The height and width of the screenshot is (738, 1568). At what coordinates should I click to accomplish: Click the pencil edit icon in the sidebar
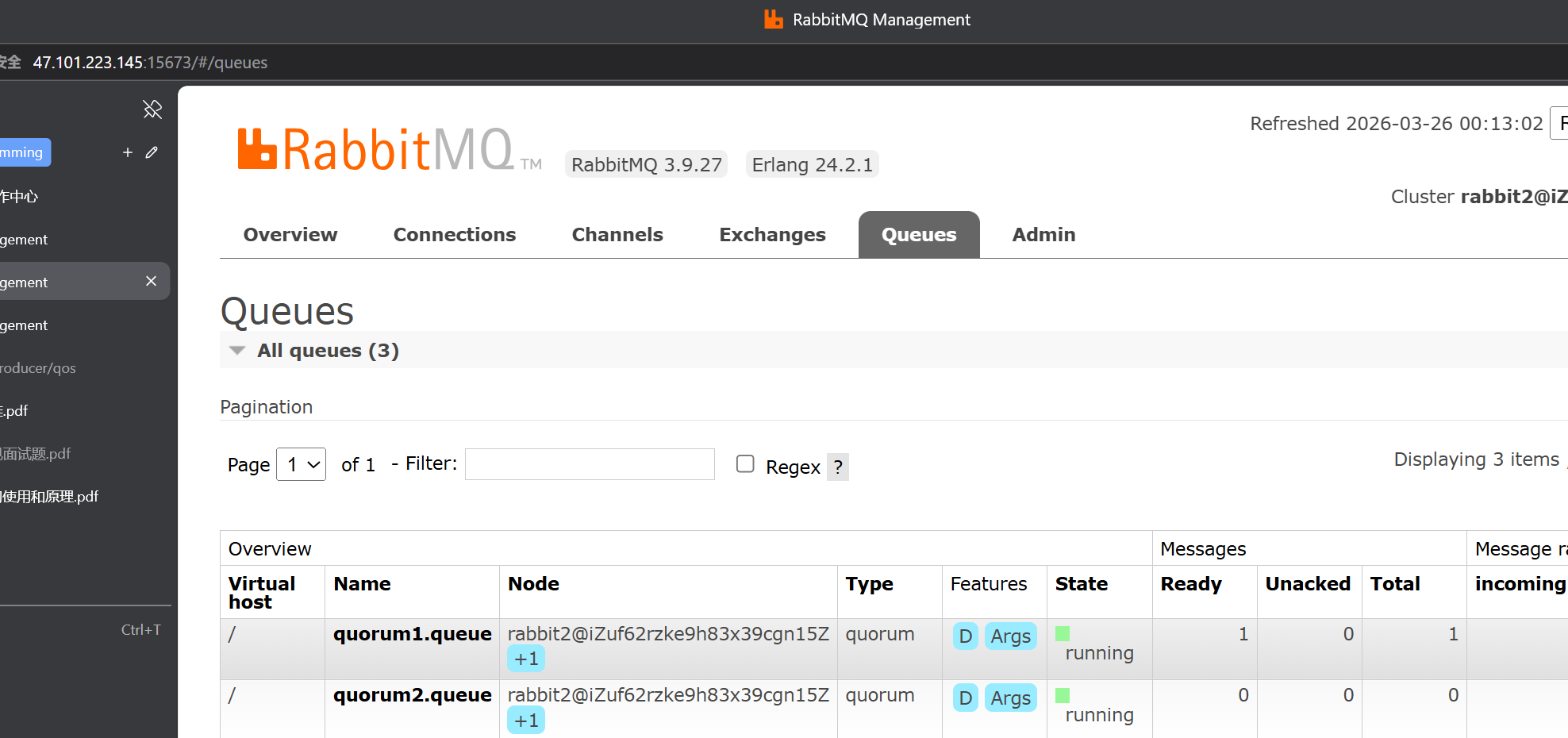[x=152, y=152]
